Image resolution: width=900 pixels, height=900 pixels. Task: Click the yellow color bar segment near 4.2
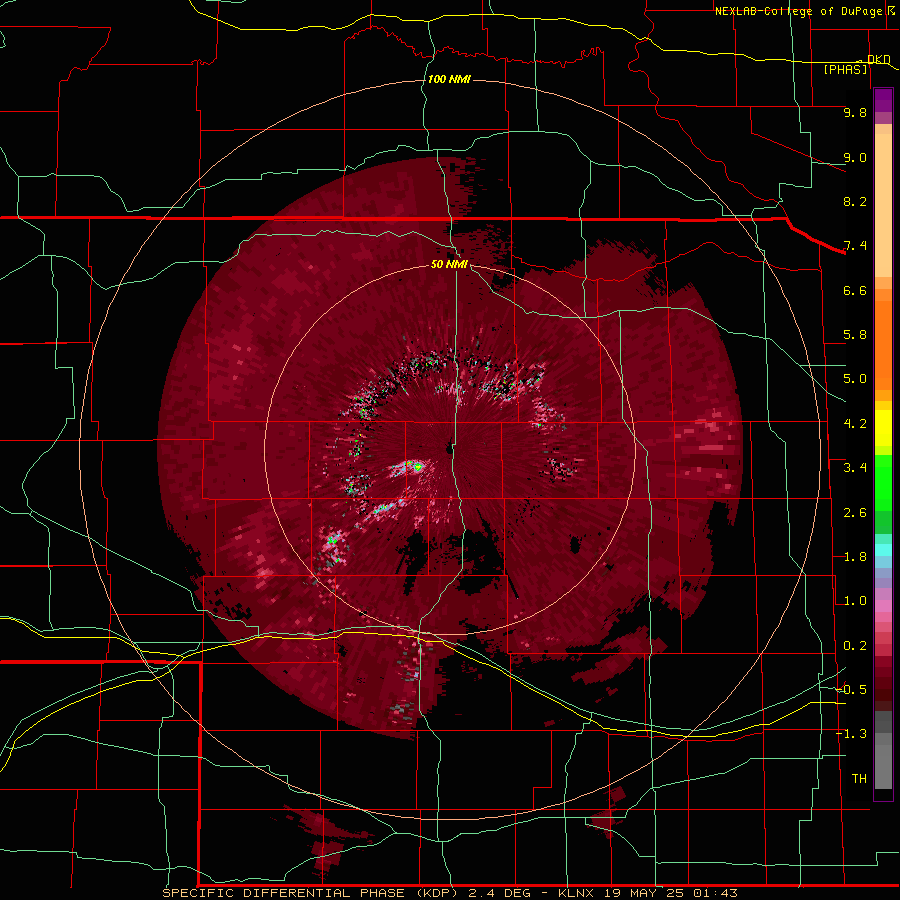(883, 428)
